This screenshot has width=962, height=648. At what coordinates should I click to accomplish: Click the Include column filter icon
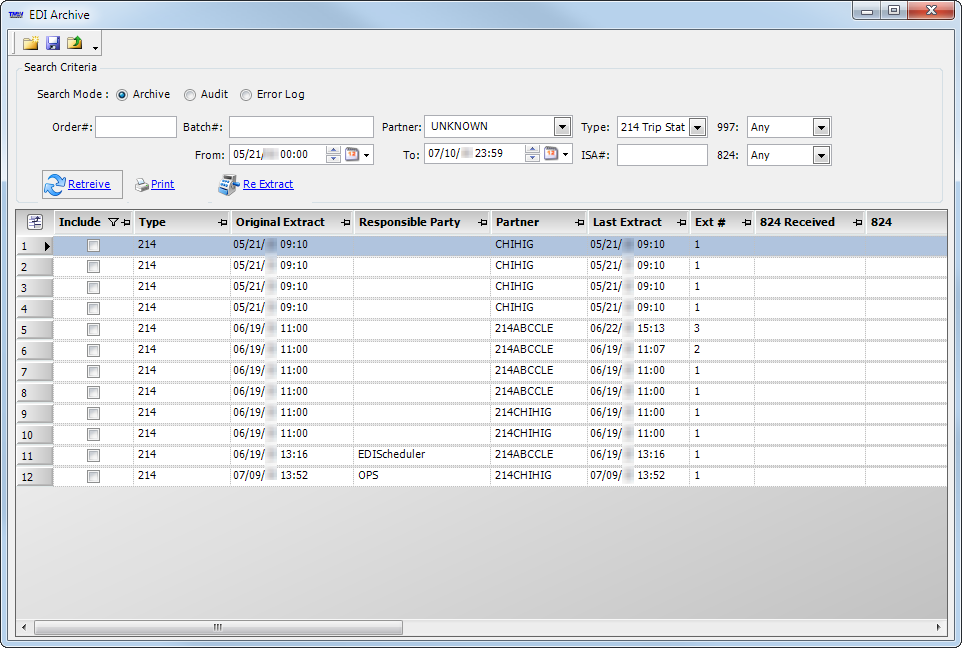tap(112, 222)
